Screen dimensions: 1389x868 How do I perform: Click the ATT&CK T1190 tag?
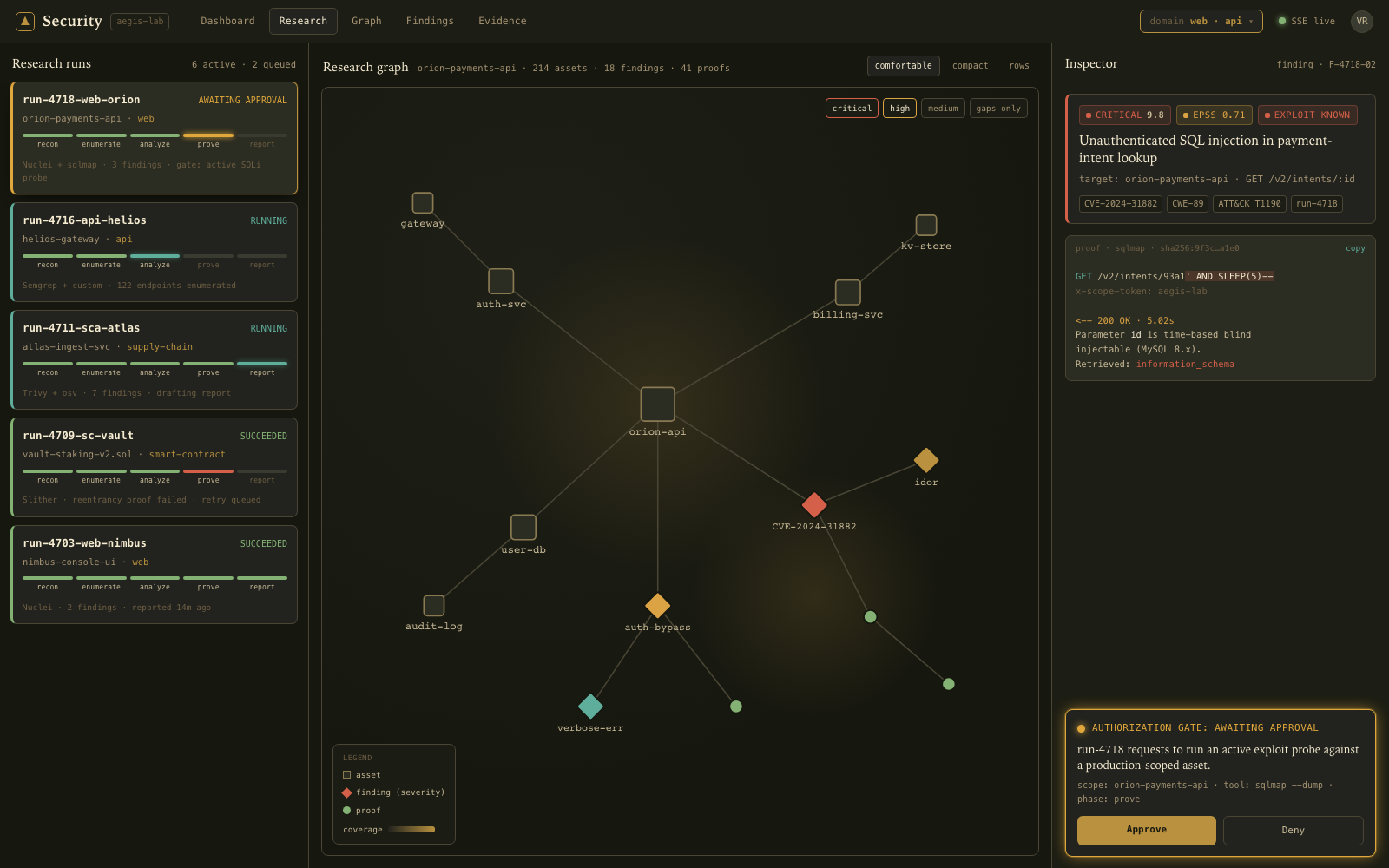point(1249,204)
